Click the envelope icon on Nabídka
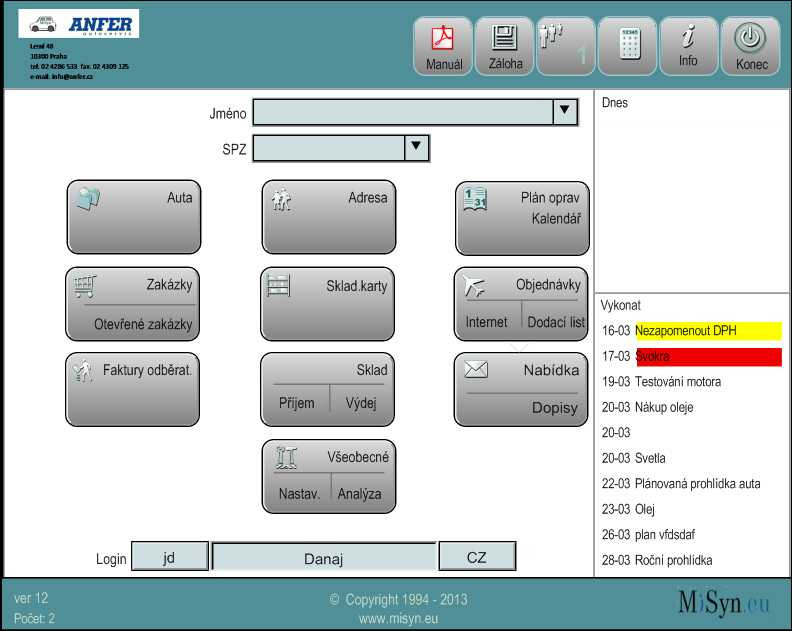 pyautogui.click(x=475, y=369)
